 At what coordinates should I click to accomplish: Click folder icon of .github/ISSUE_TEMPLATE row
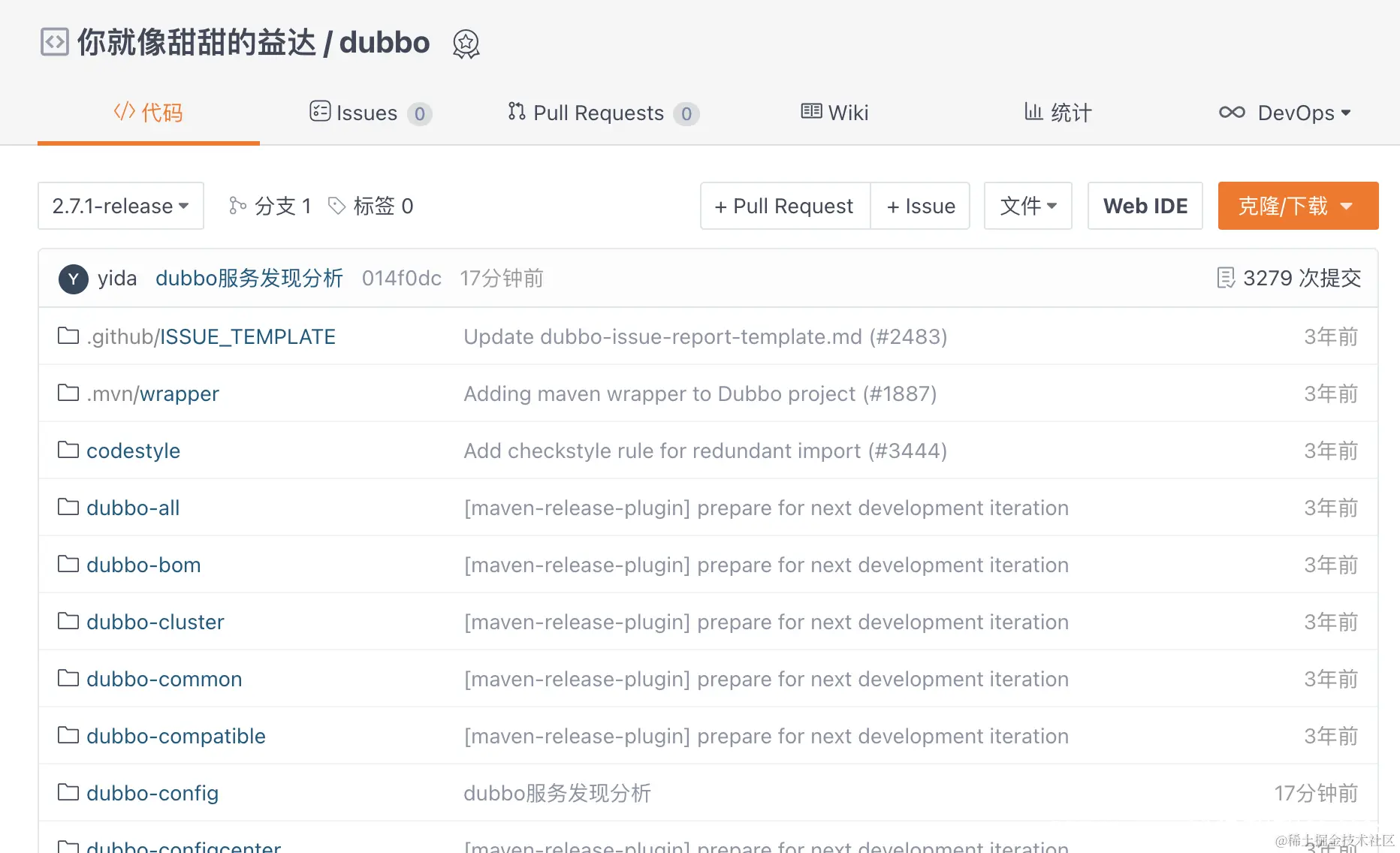(68, 336)
